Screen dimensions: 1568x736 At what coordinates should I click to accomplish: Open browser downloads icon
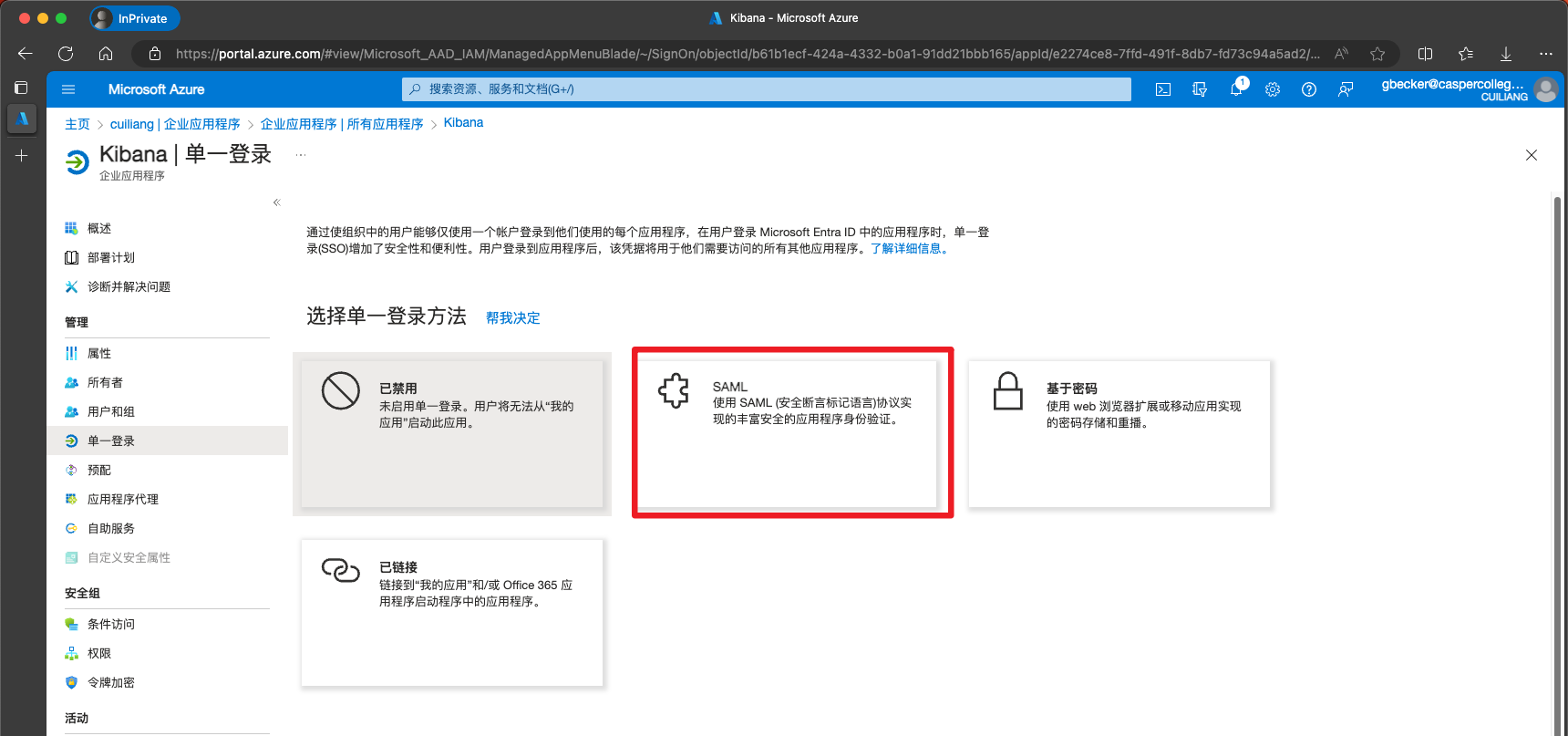1506,54
